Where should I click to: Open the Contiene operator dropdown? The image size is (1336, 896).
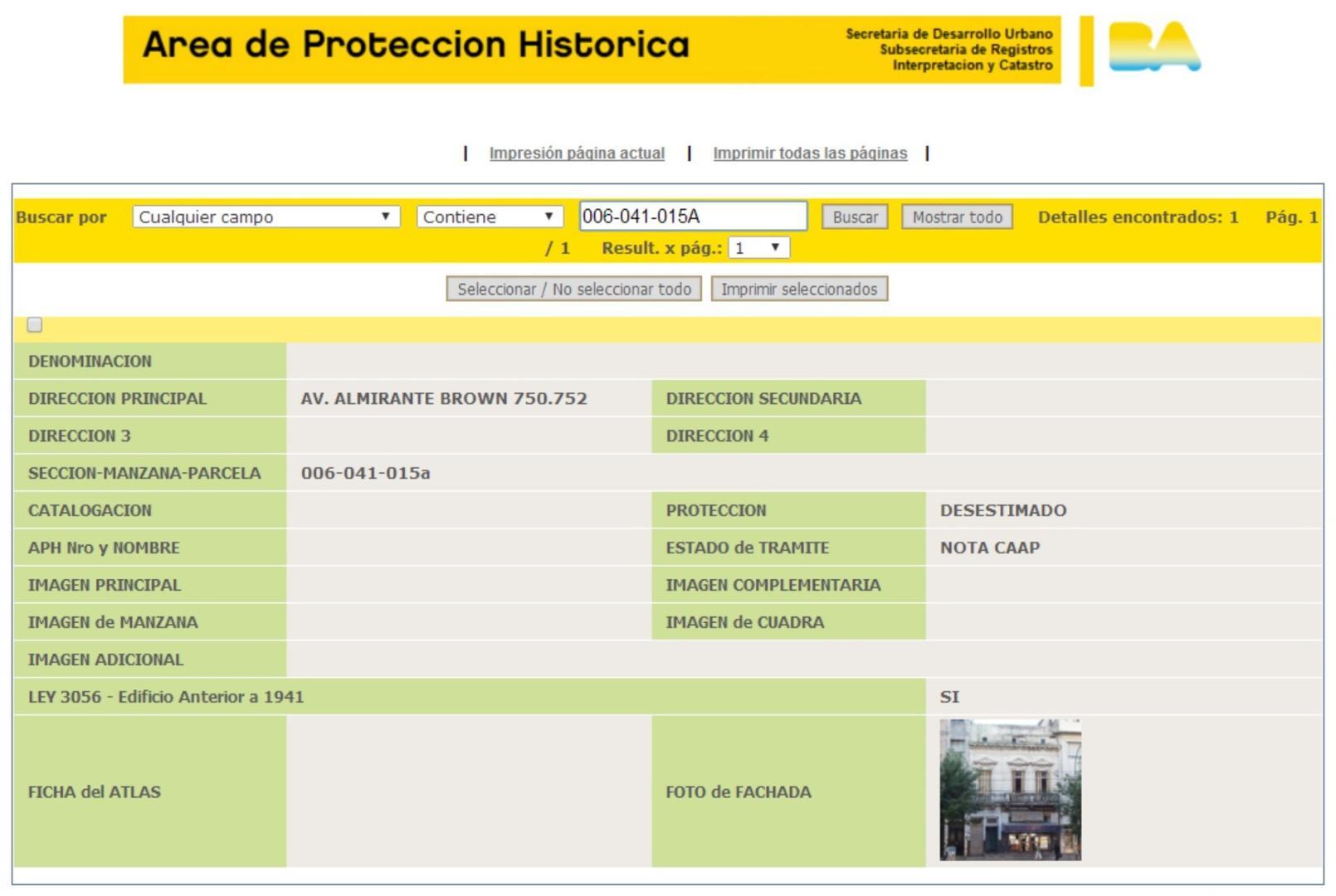(490, 217)
